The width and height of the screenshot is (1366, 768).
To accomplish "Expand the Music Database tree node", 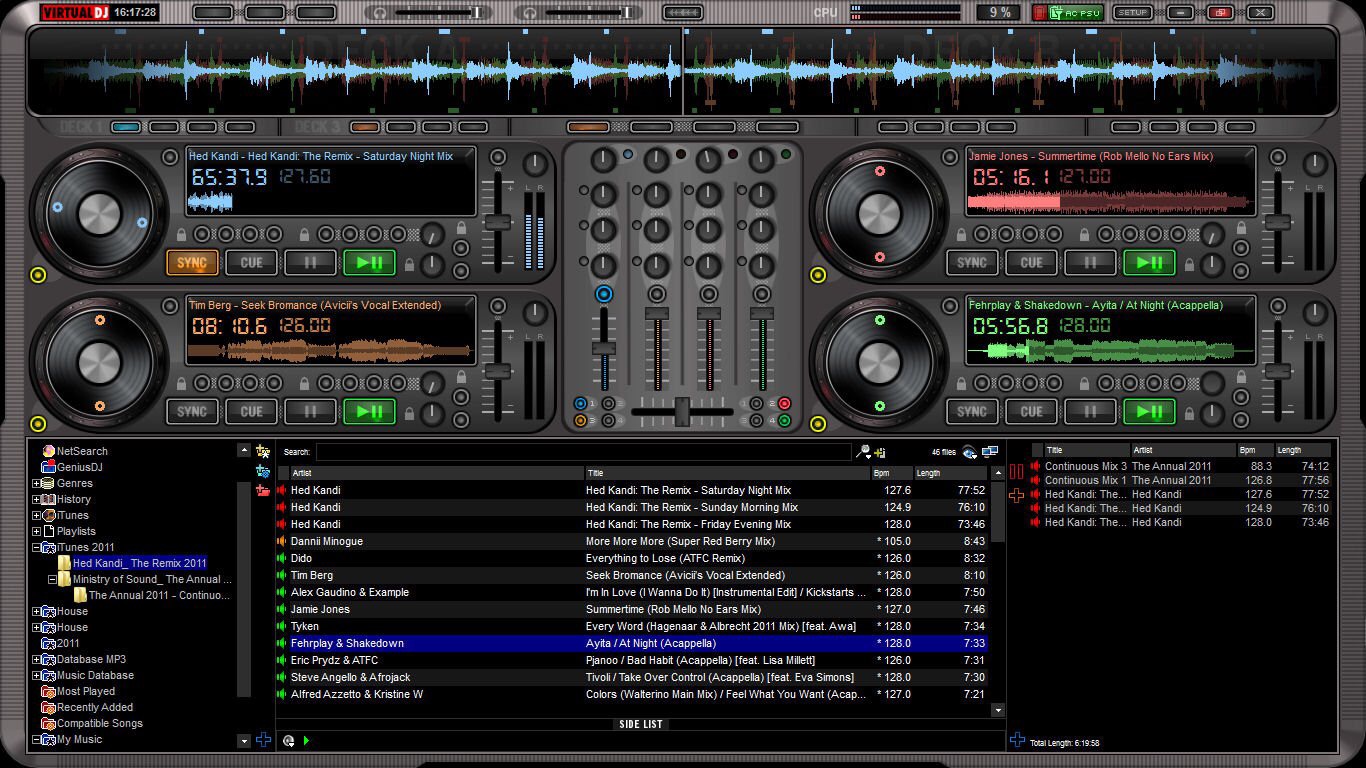I will coord(37,675).
